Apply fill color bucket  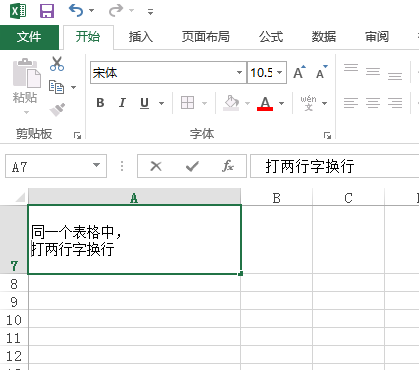click(x=231, y=103)
